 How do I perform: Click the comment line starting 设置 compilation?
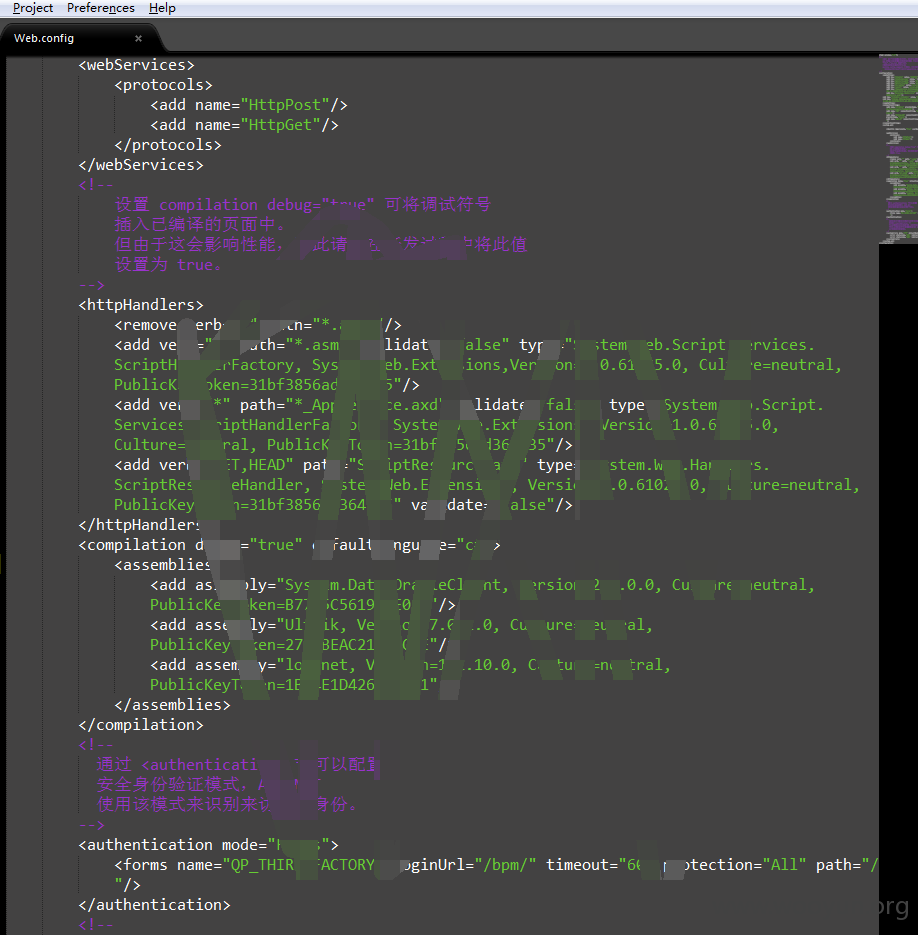point(302,205)
